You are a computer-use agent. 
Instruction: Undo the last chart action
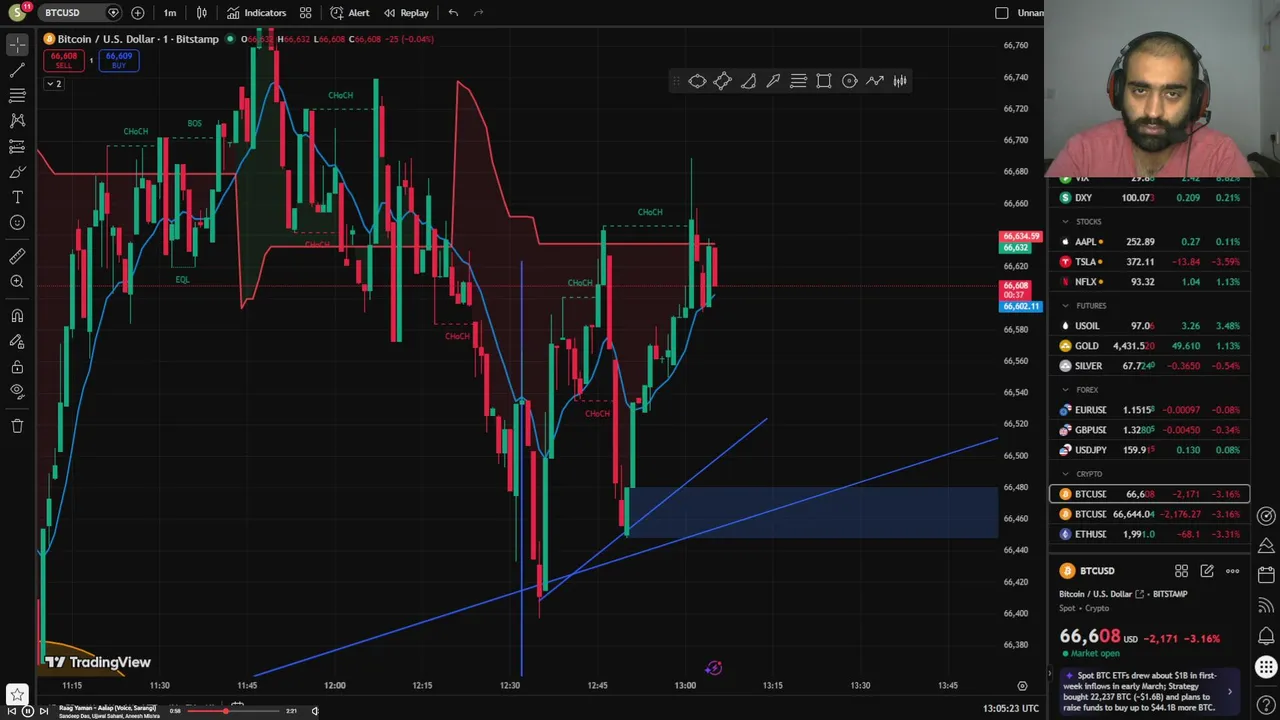453,13
